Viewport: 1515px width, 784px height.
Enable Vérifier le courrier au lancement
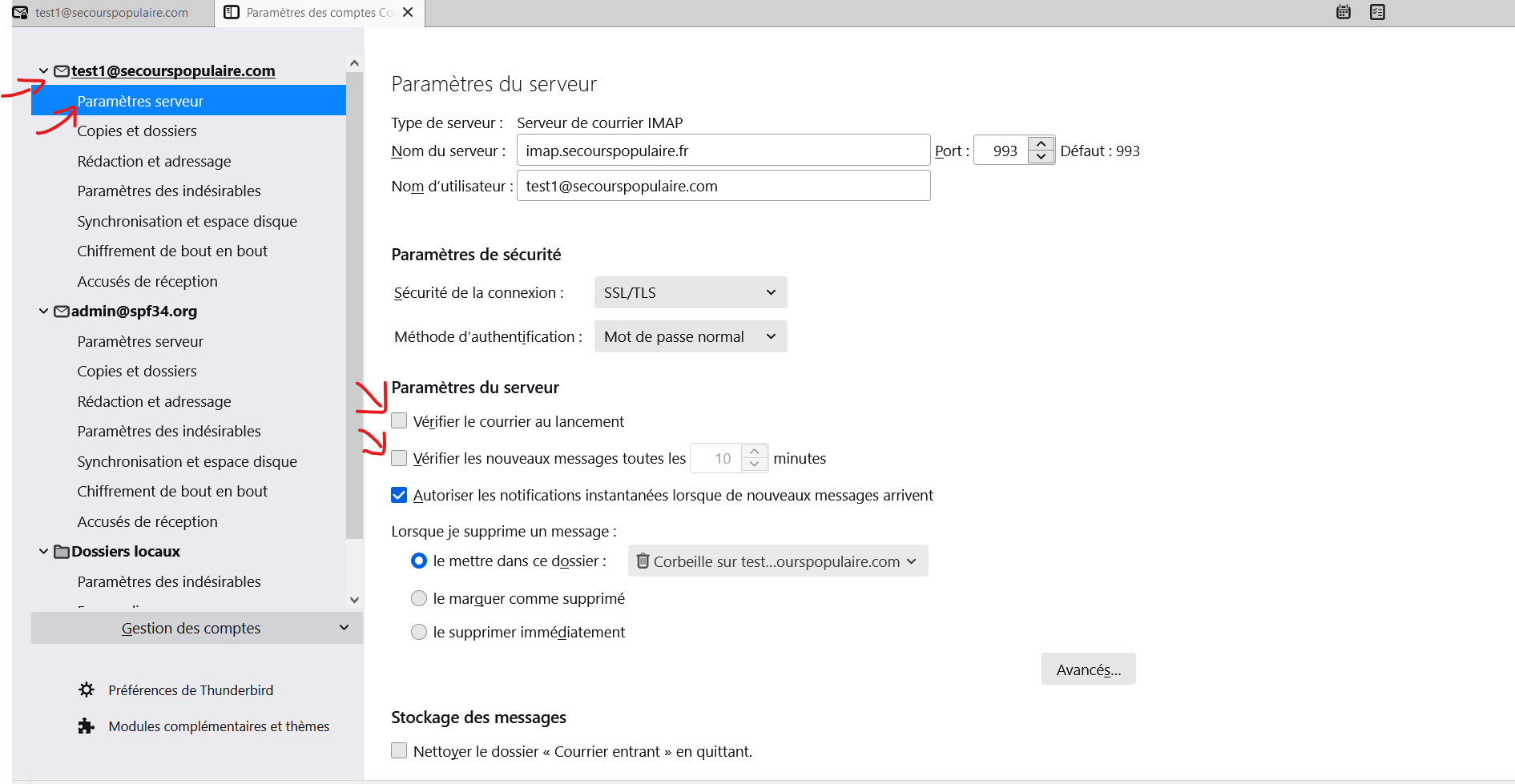pyautogui.click(x=399, y=421)
